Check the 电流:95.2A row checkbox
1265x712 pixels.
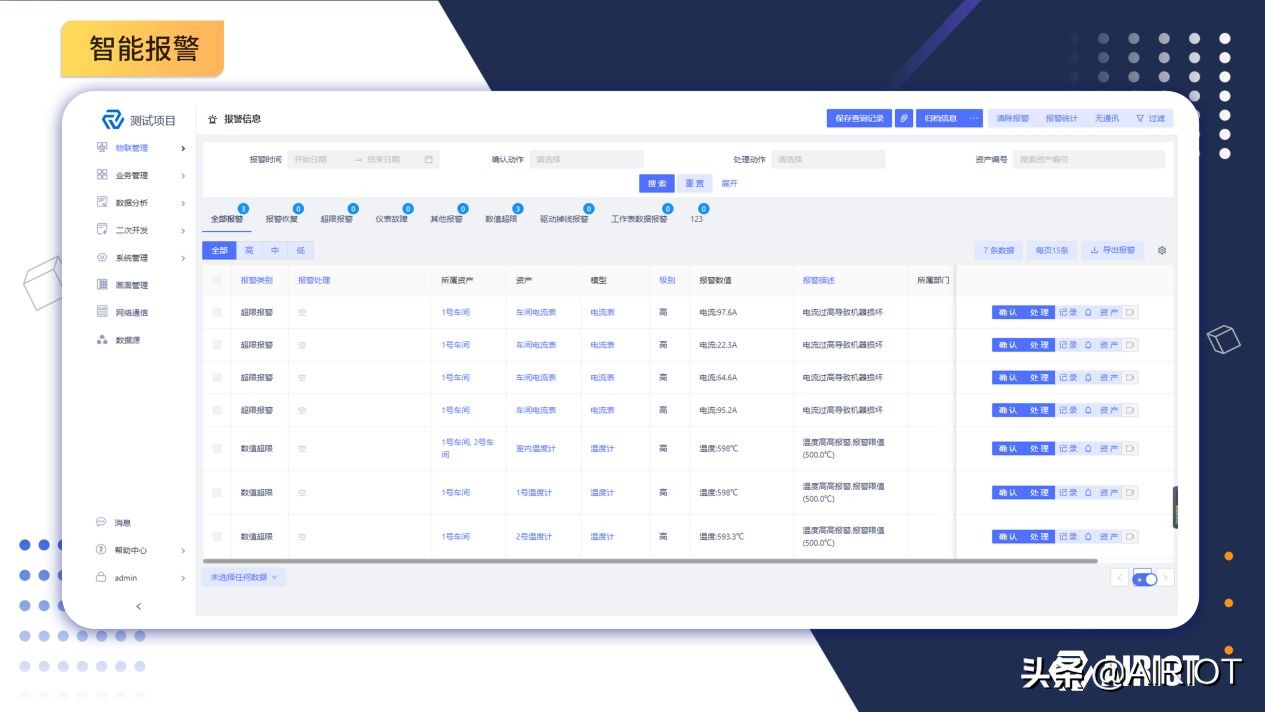[217, 410]
